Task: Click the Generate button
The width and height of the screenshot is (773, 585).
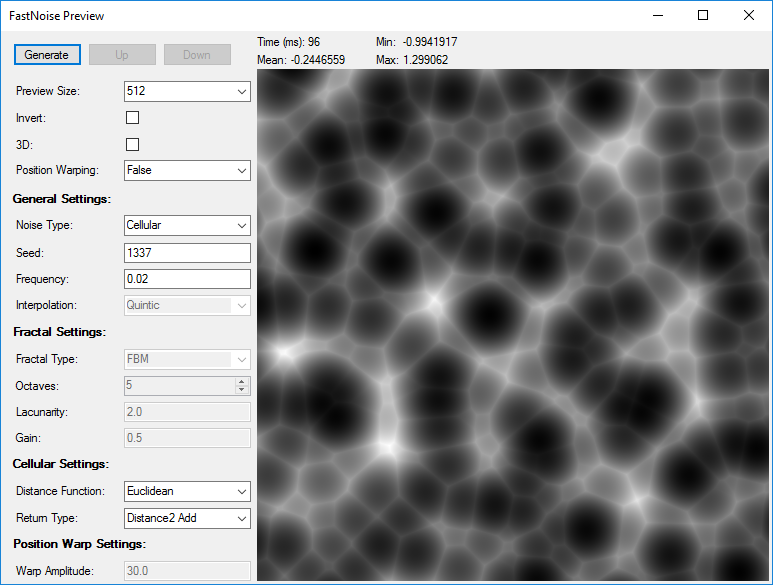Action: point(47,55)
